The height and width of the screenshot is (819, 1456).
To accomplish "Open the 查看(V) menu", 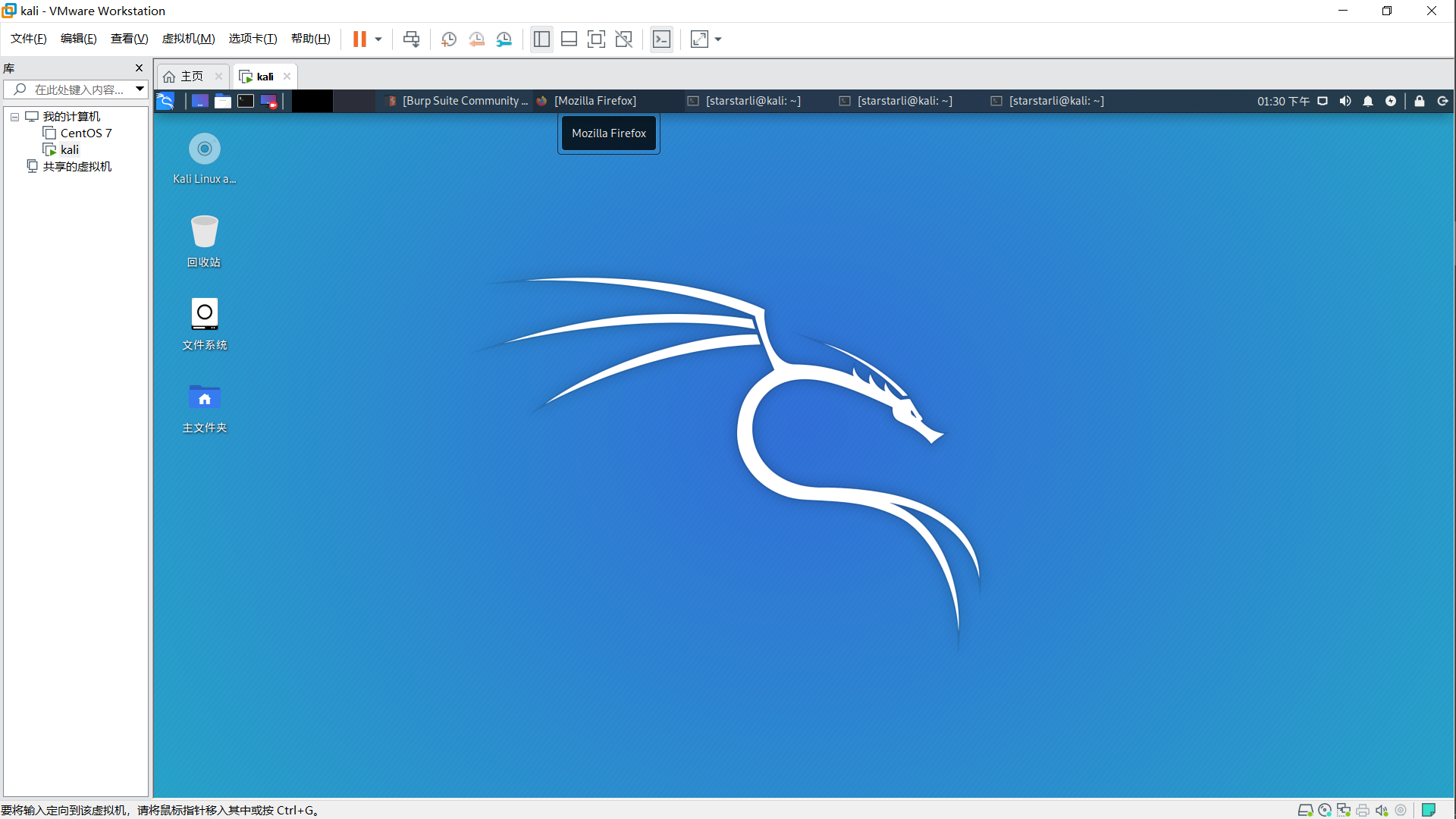I will pyautogui.click(x=129, y=39).
